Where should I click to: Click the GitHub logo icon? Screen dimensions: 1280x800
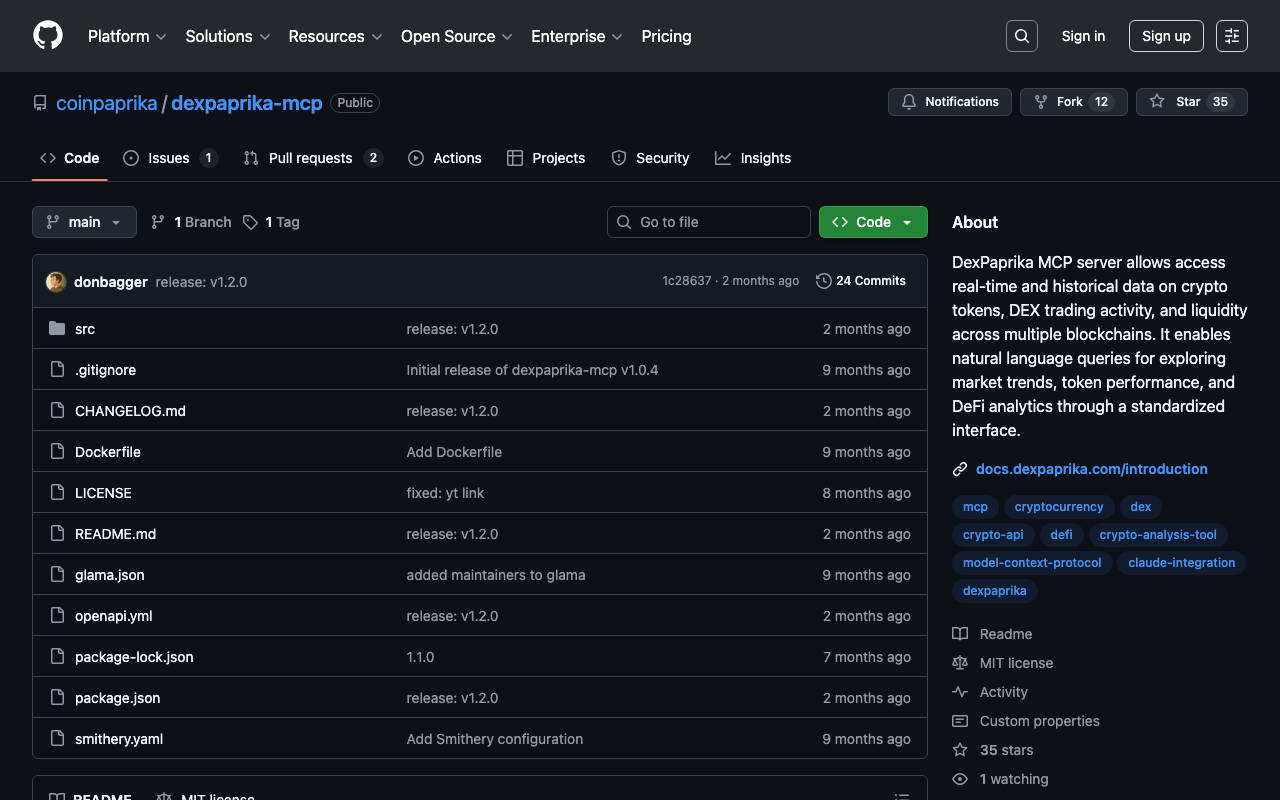click(48, 36)
